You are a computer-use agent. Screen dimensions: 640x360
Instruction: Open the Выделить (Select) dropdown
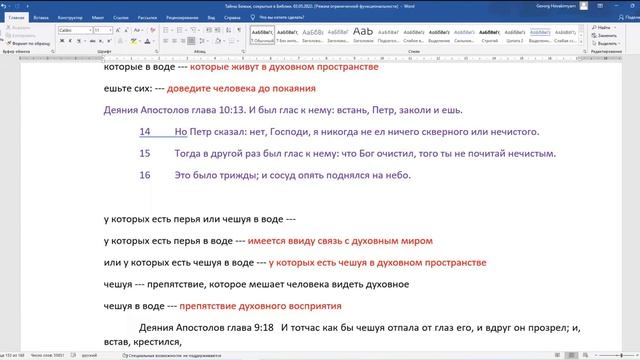click(x=606, y=43)
